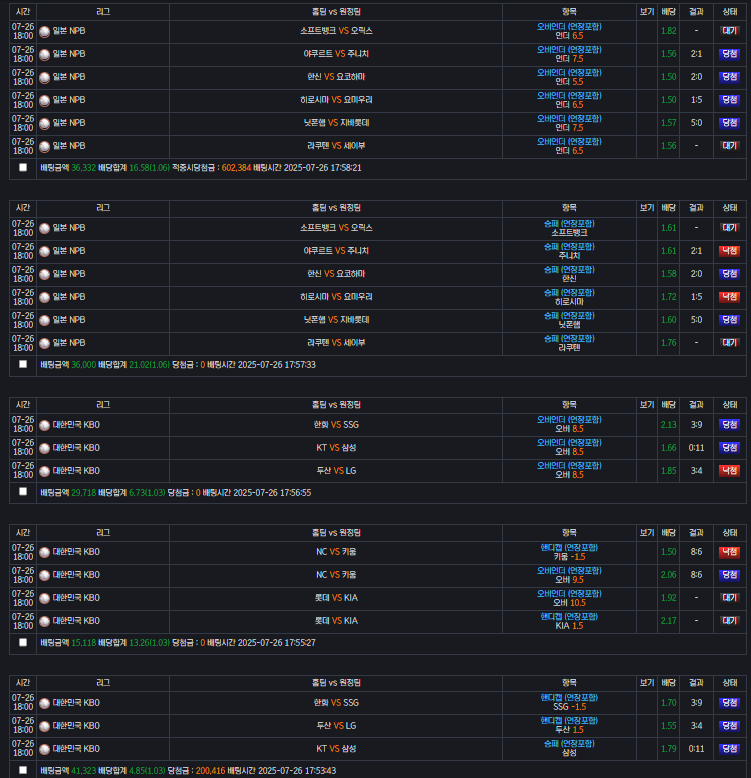Click baseball icon in 소프트뱅크 VS 오릭스 언더 6.5 row

coord(45,32)
